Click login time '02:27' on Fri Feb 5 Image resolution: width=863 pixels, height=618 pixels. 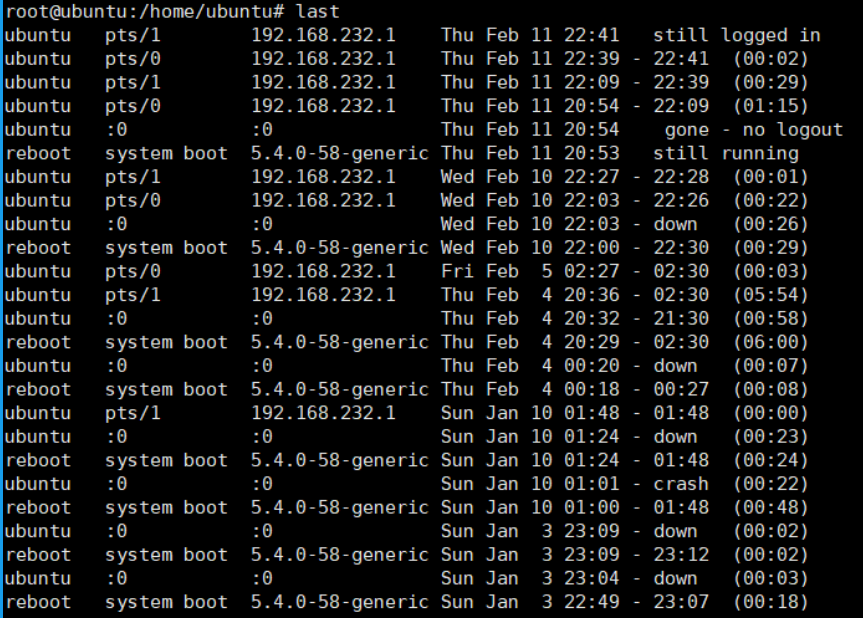pyautogui.click(x=592, y=271)
